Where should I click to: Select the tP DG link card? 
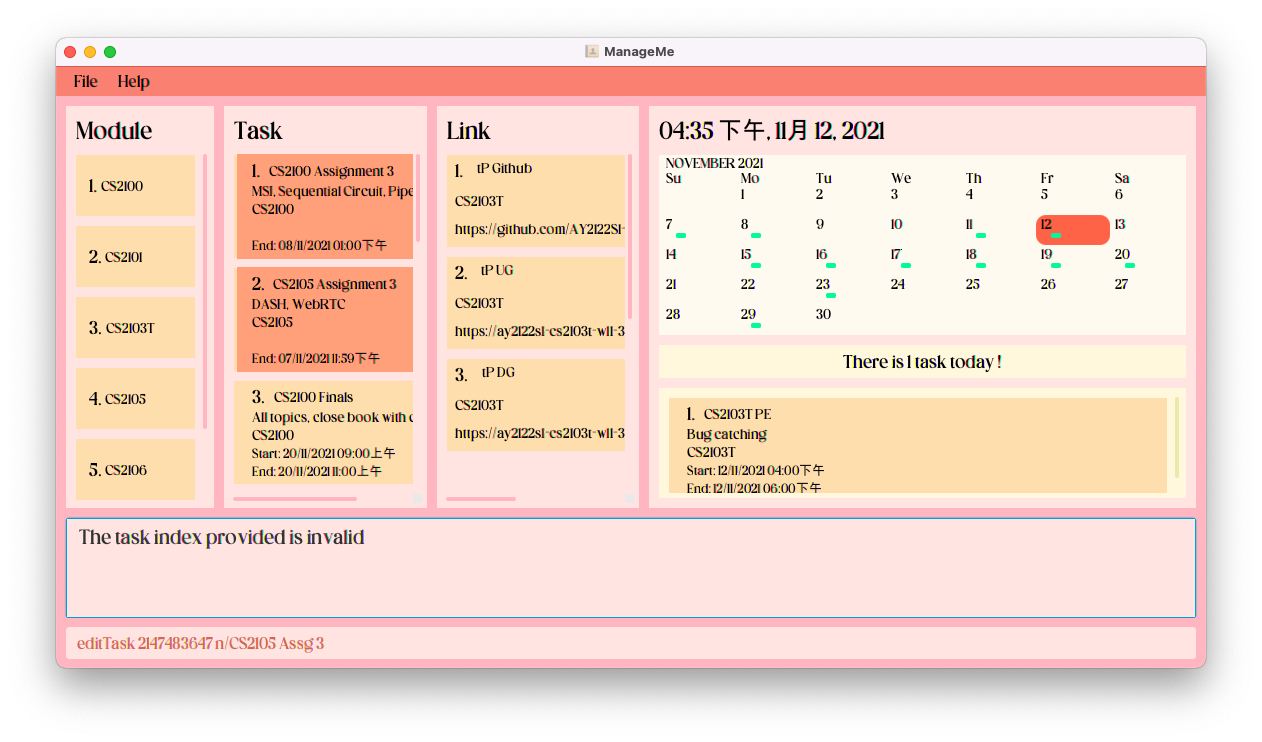click(x=535, y=405)
